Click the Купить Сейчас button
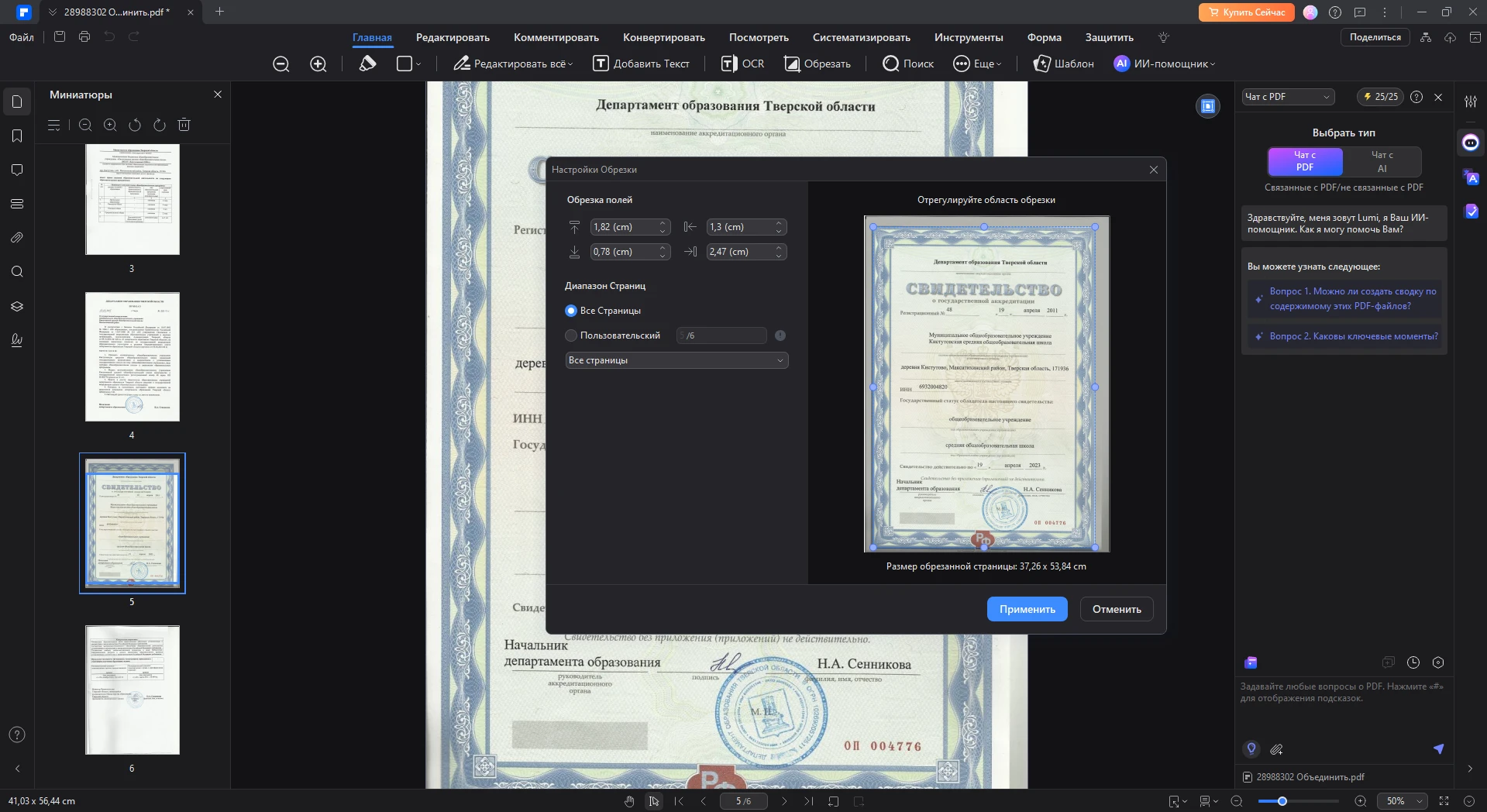The image size is (1487, 812). click(x=1247, y=12)
